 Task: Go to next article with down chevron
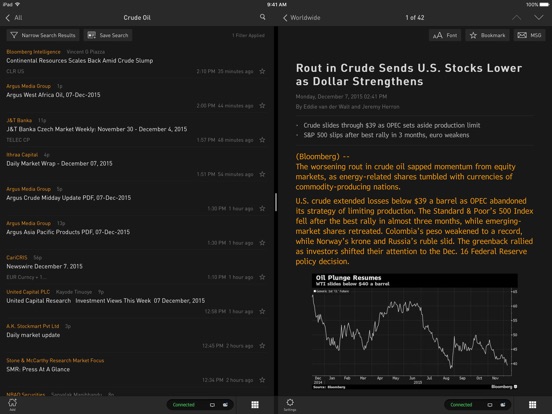pos(539,17)
